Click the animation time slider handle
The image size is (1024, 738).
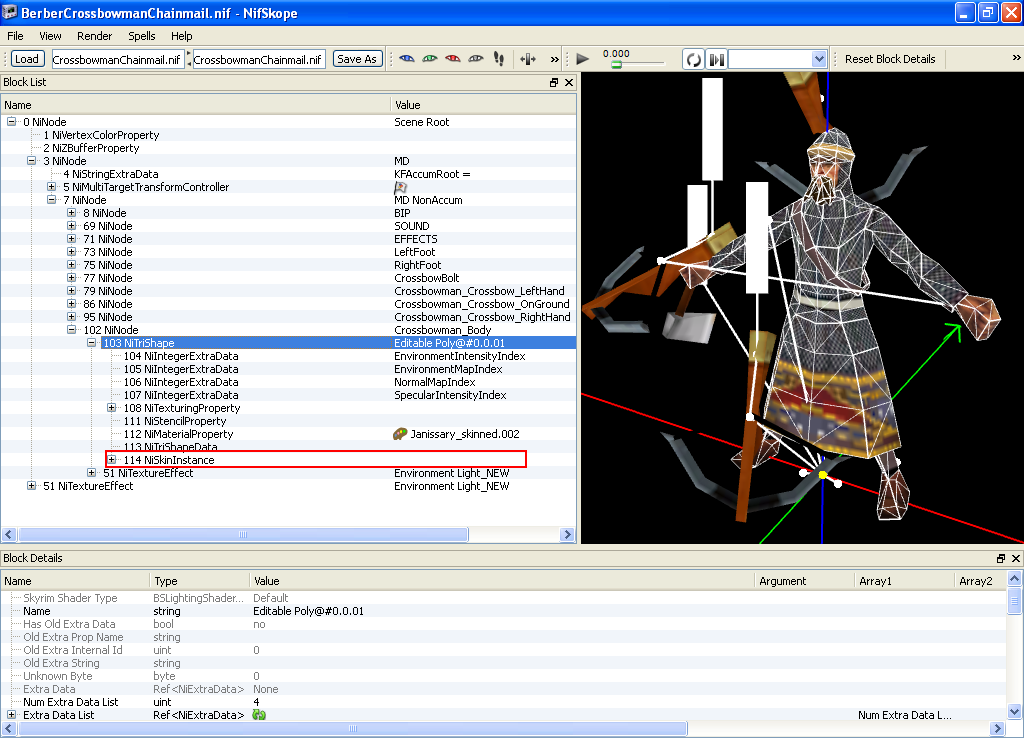point(616,65)
